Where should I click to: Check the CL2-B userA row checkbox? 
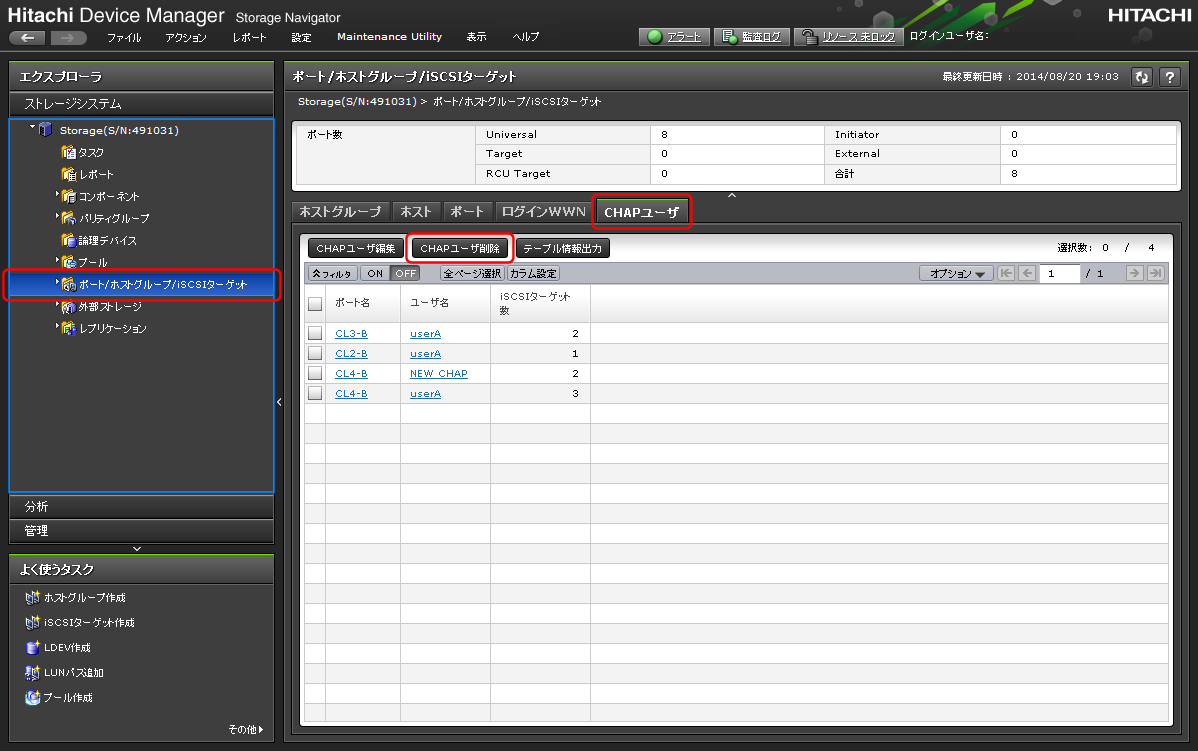[x=315, y=353]
